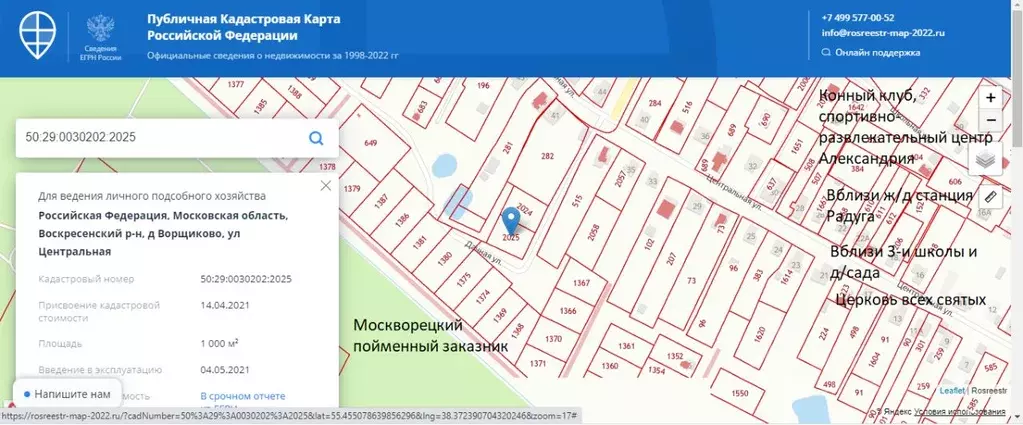The image size is (1023, 425).
Task: Click the cadastral map globe logo
Action: pos(37,35)
